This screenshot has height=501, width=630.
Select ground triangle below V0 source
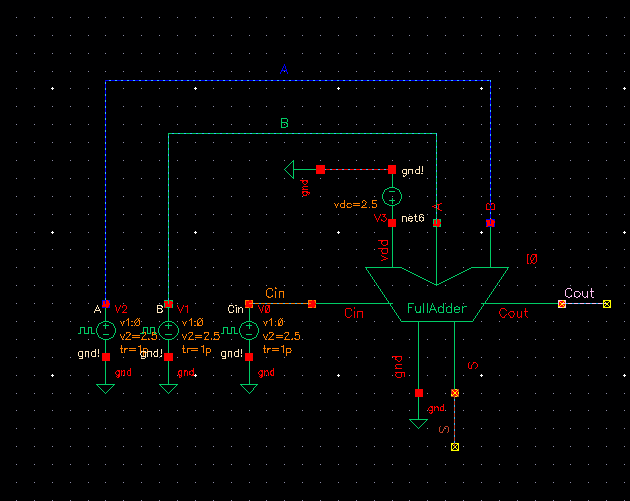click(249, 389)
